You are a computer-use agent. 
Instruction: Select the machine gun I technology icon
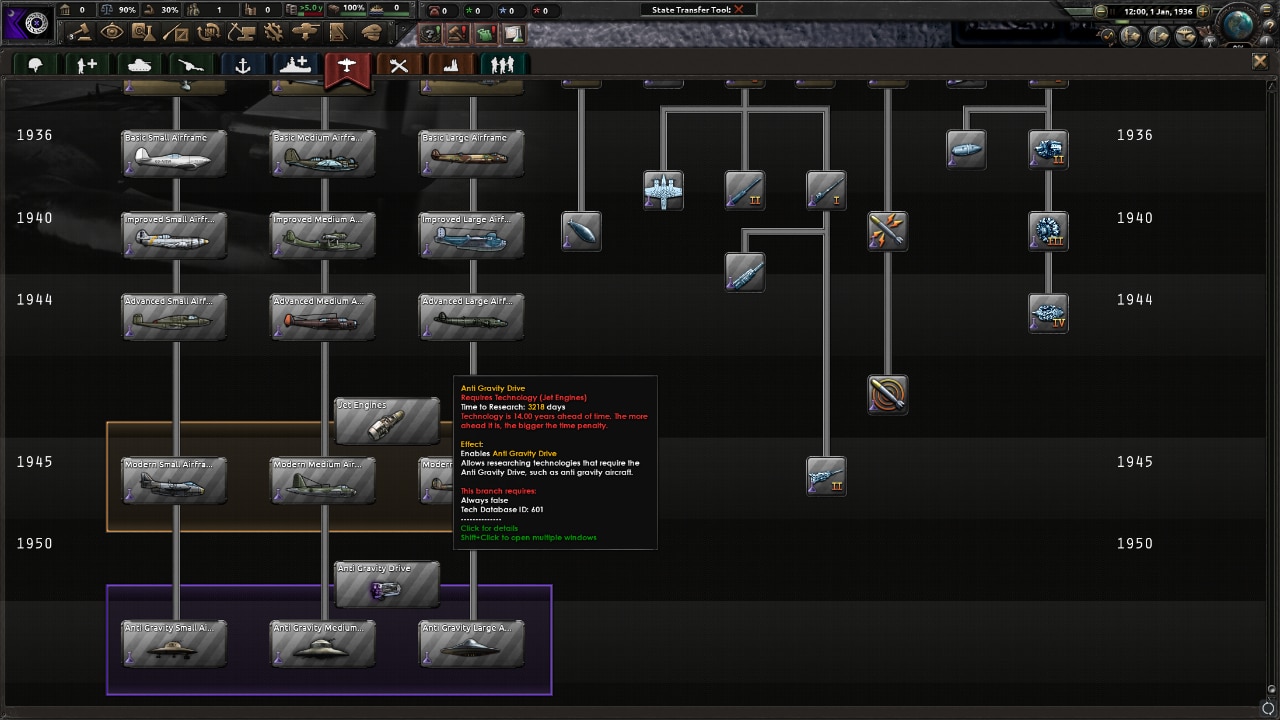(x=826, y=190)
